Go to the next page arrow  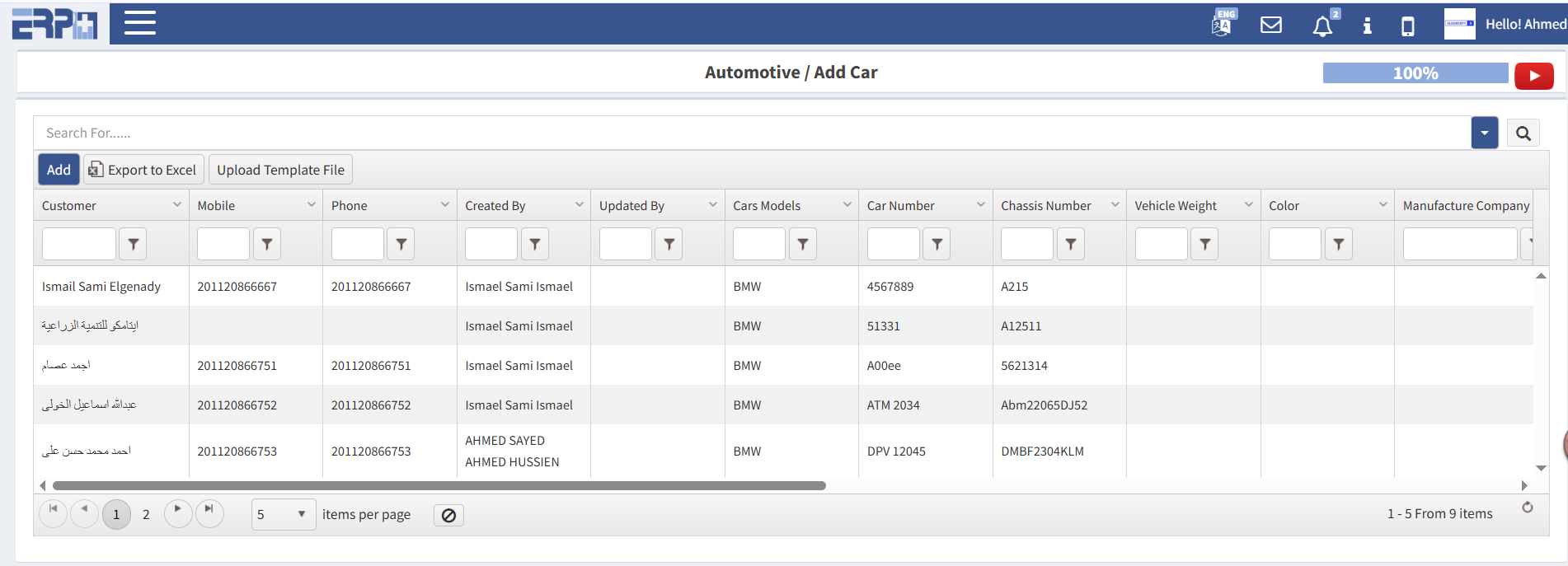pyautogui.click(x=177, y=511)
